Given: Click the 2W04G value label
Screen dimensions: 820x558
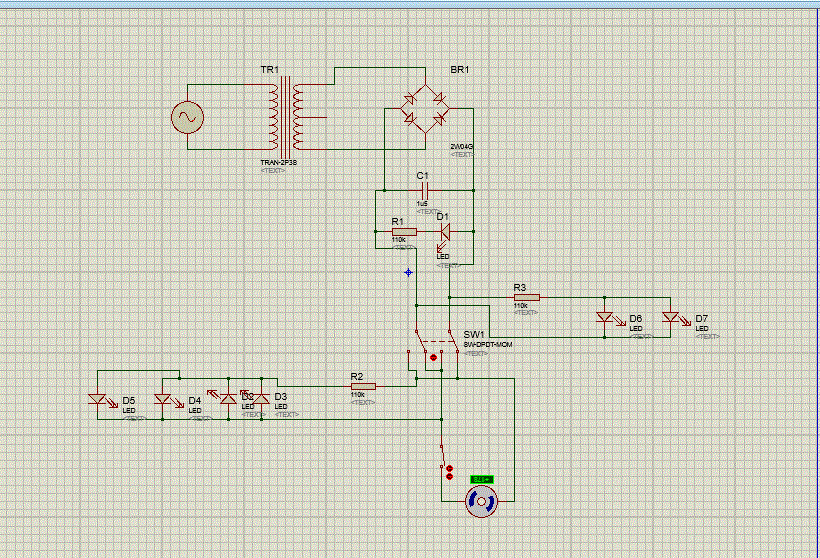Looking at the screenshot, I should coord(461,146).
